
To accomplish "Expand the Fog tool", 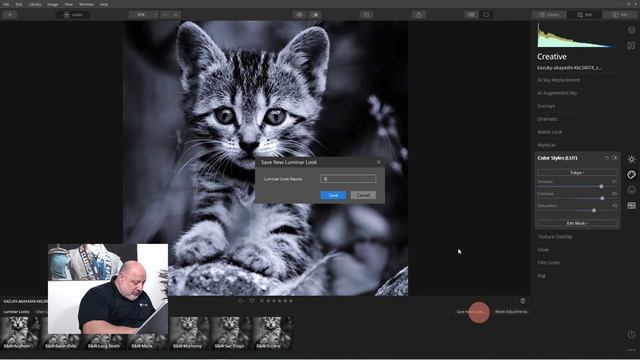I will coord(541,276).
